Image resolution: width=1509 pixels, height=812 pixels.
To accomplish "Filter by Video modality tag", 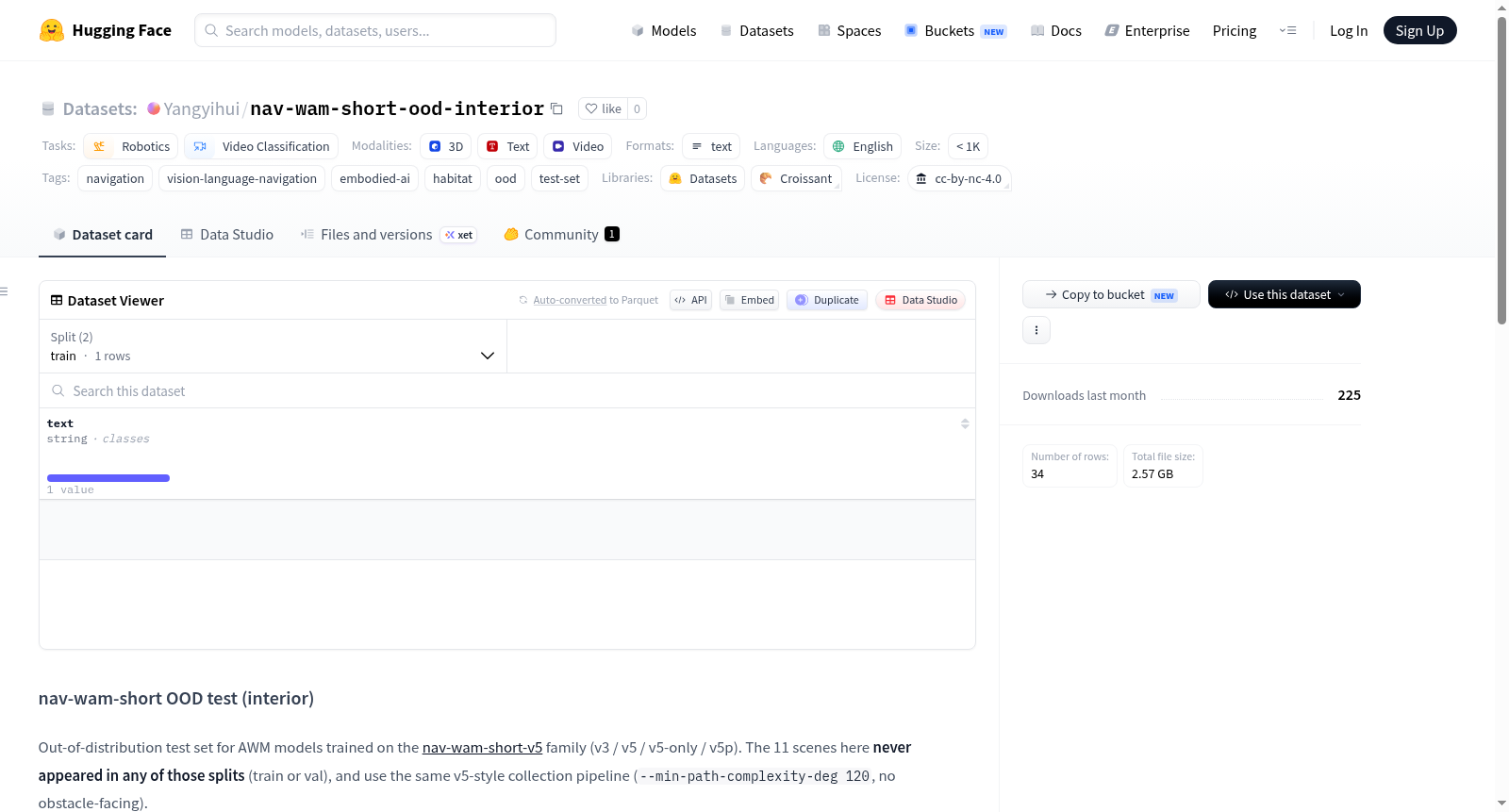I will [578, 146].
